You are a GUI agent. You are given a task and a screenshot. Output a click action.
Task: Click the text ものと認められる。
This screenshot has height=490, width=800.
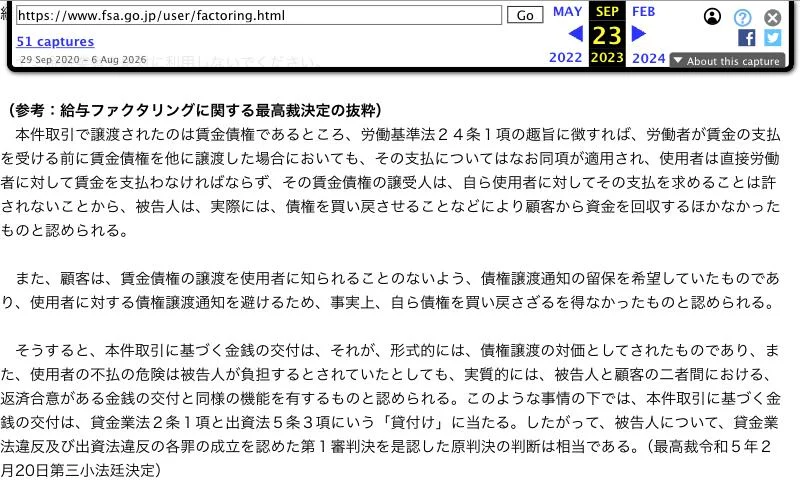[64, 230]
